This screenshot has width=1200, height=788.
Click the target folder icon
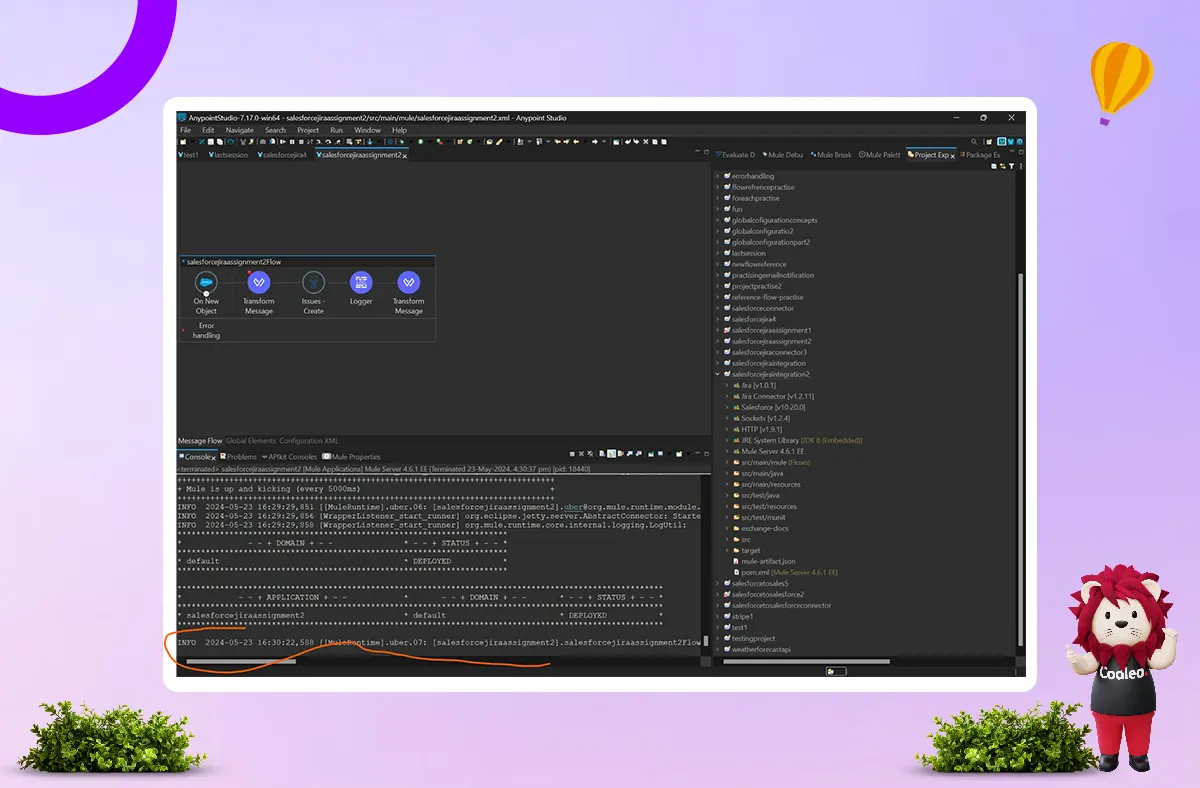click(736, 550)
